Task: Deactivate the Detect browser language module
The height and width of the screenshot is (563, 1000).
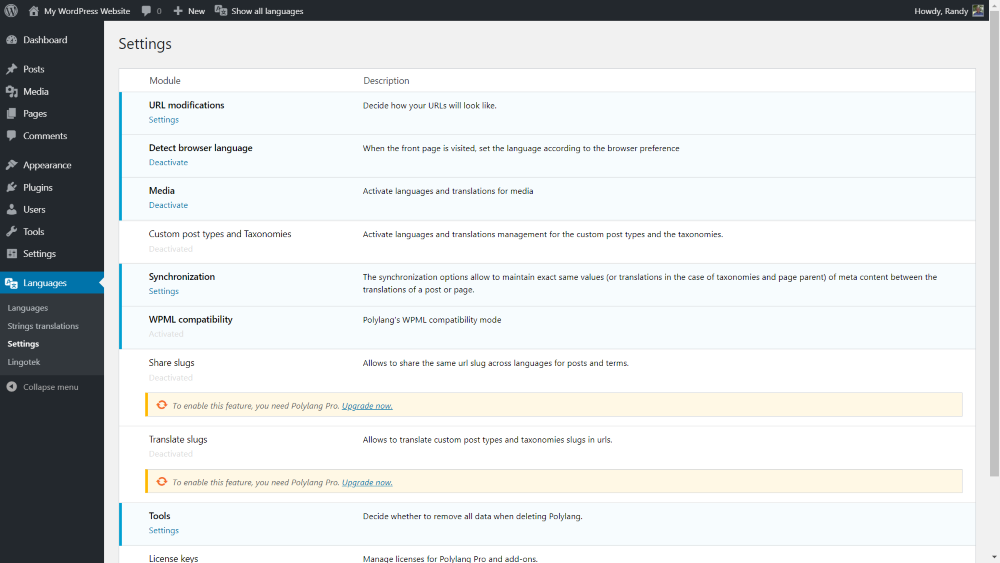Action: (x=168, y=162)
